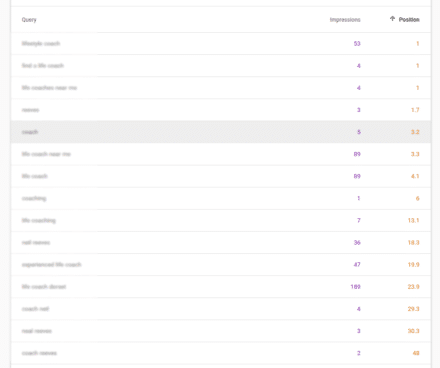
Task: Click impressions value 3 in 'neal reeves' row
Action: (359, 331)
